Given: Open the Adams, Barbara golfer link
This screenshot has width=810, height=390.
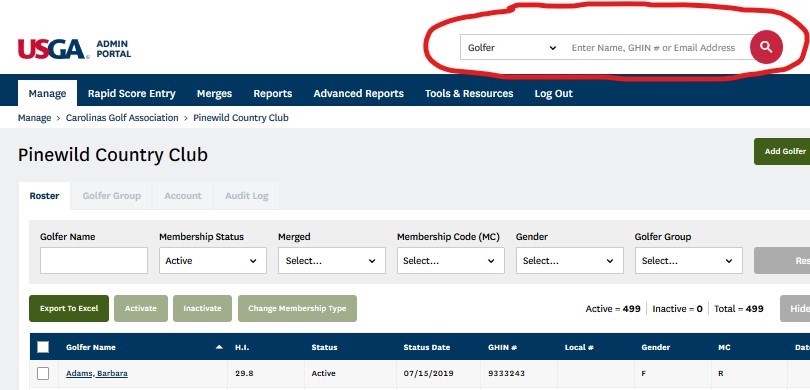Looking at the screenshot, I should tap(97, 373).
